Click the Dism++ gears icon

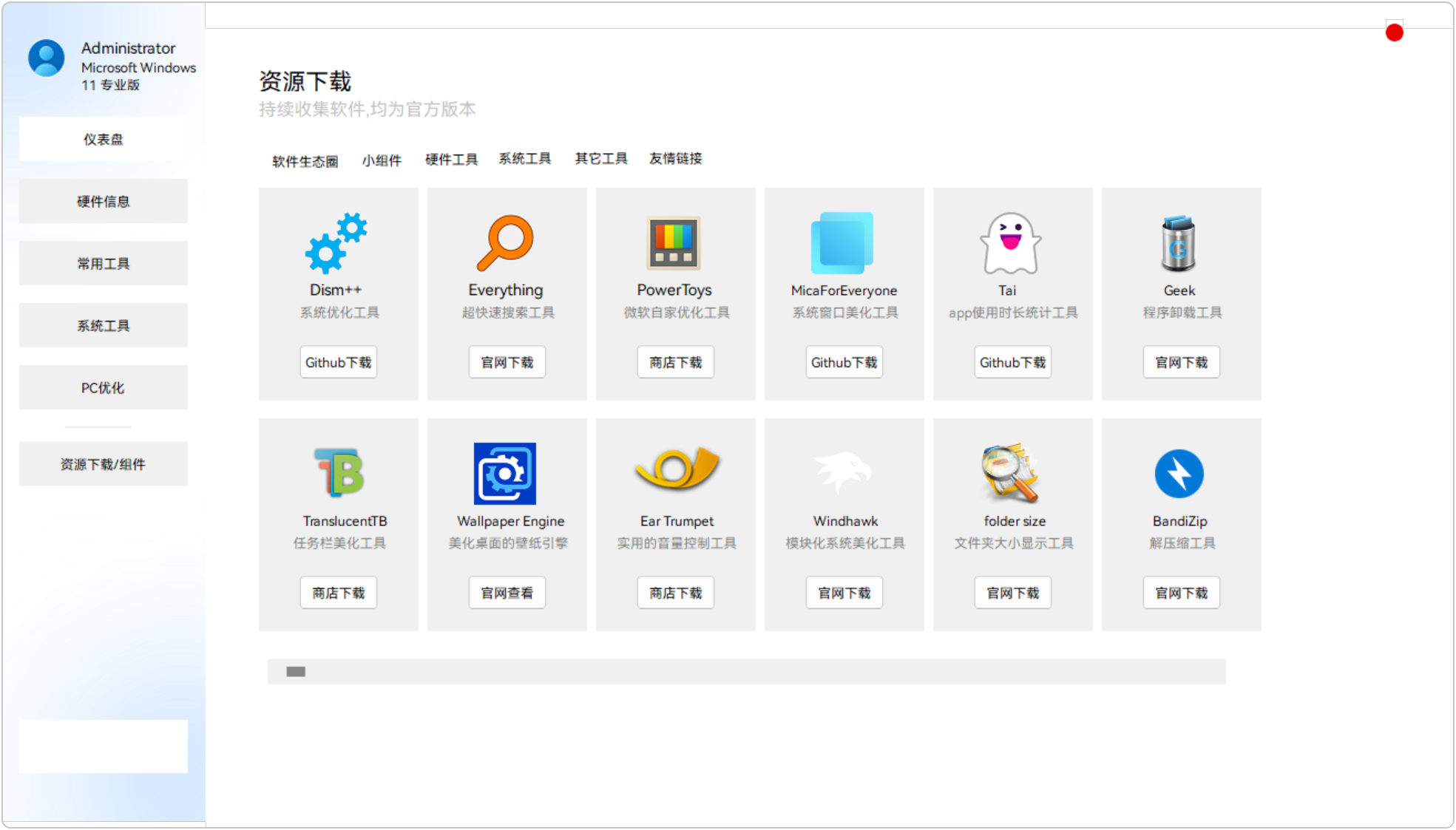(336, 243)
